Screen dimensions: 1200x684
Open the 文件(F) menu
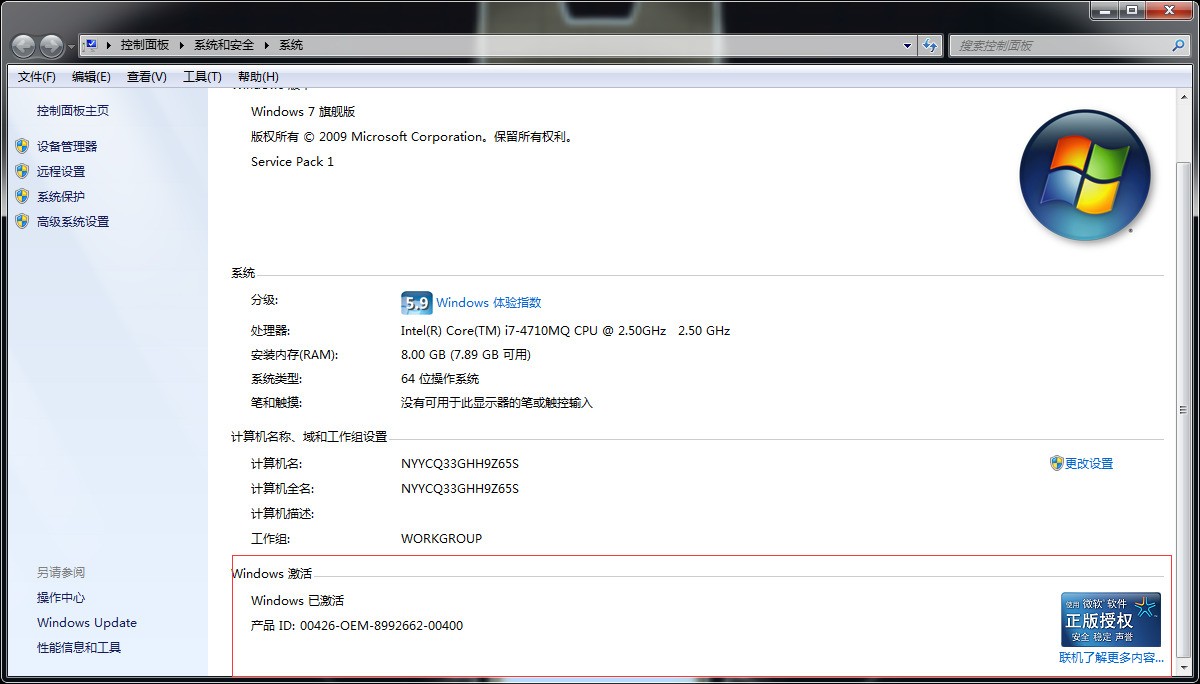(37, 77)
